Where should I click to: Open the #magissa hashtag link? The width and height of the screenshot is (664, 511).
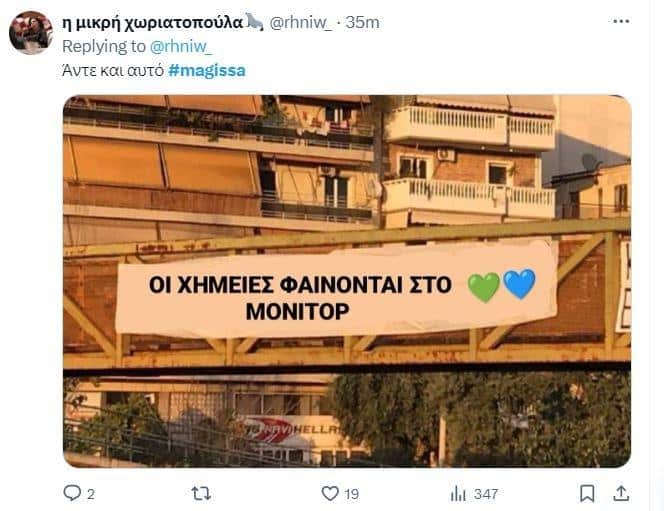tap(207, 70)
